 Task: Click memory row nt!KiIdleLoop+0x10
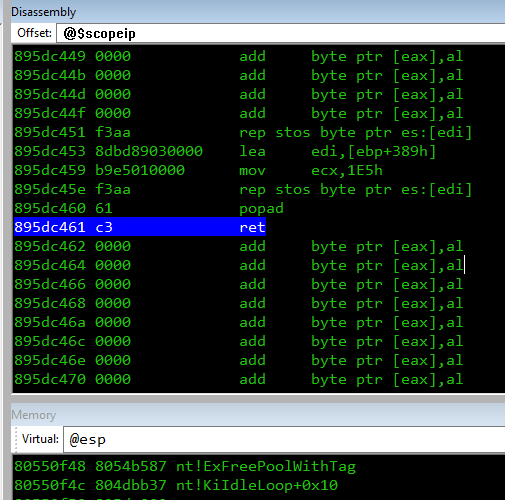click(176, 485)
